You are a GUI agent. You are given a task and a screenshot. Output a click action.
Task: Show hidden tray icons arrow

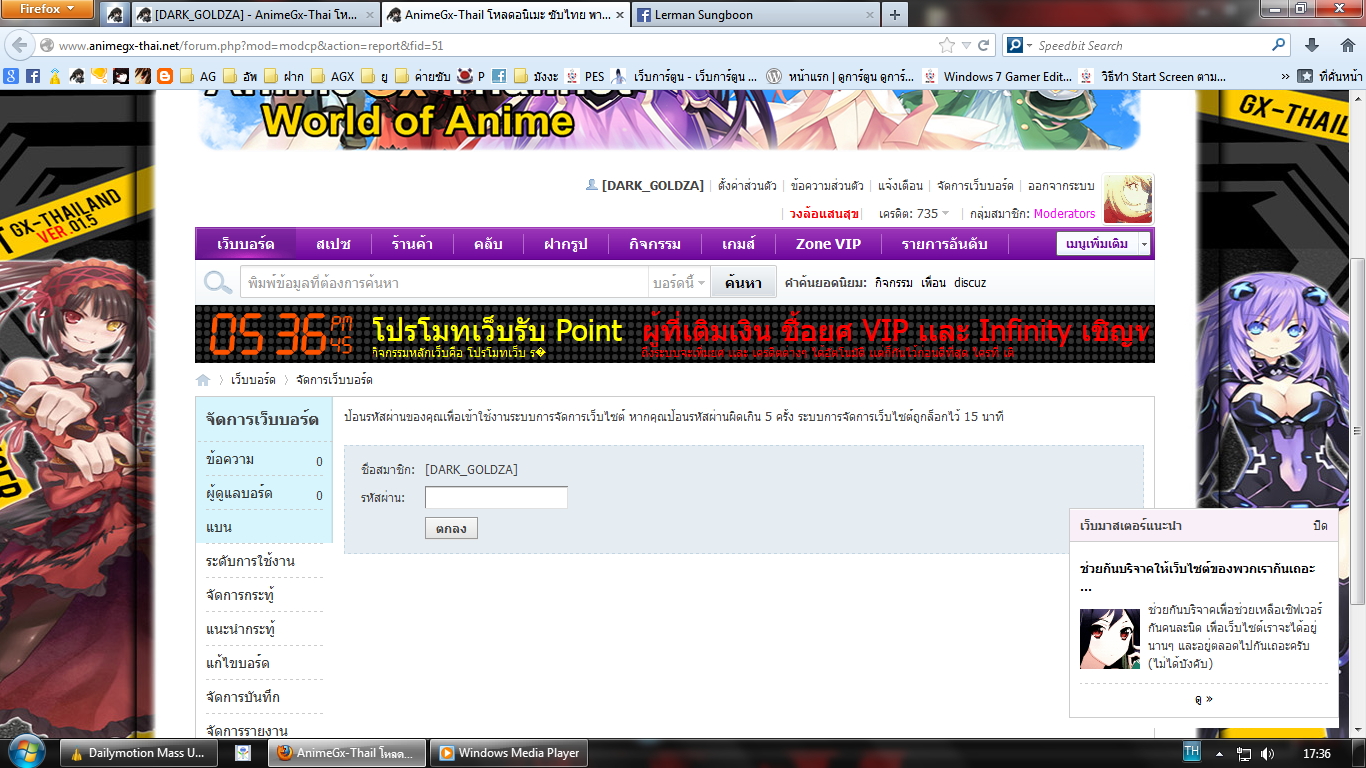tap(1219, 753)
